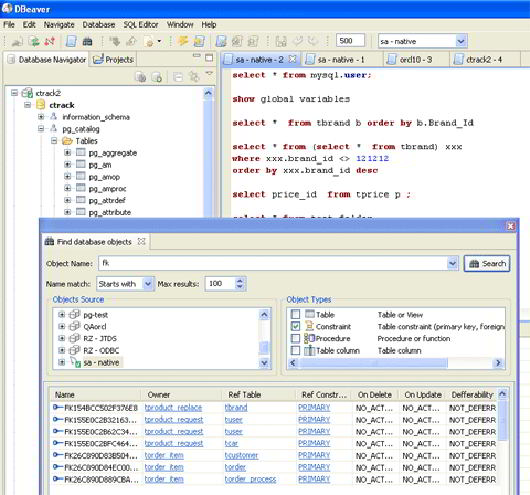This screenshot has width=530, height=495.
Task: Click the Explain execution plan toolbar icon
Action: [x=221, y=41]
